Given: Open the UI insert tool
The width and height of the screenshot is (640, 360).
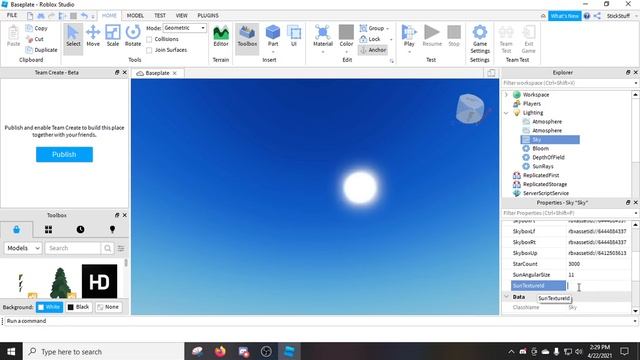Looking at the screenshot, I should (294, 36).
